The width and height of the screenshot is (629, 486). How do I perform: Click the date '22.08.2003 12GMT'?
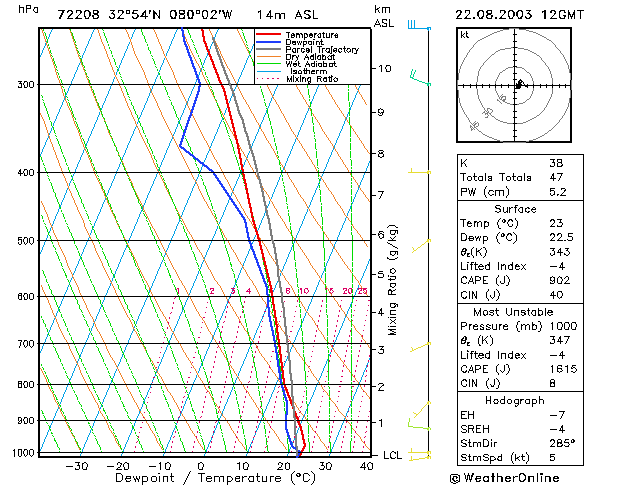(x=519, y=15)
